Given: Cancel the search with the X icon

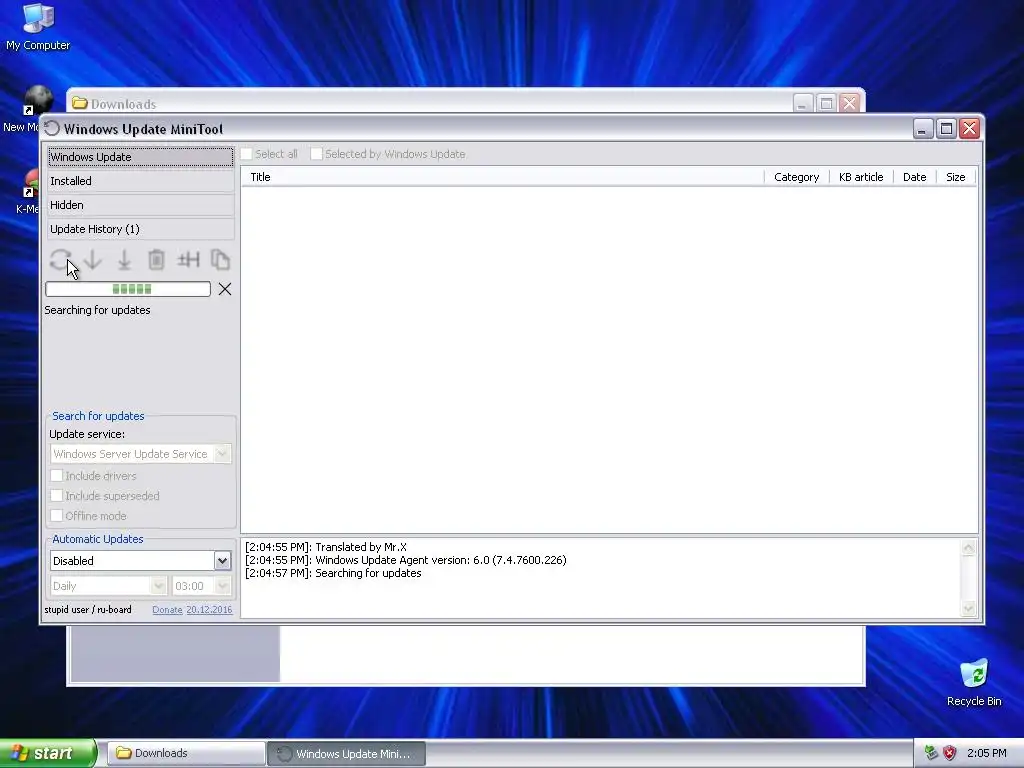Looking at the screenshot, I should pyautogui.click(x=225, y=289).
